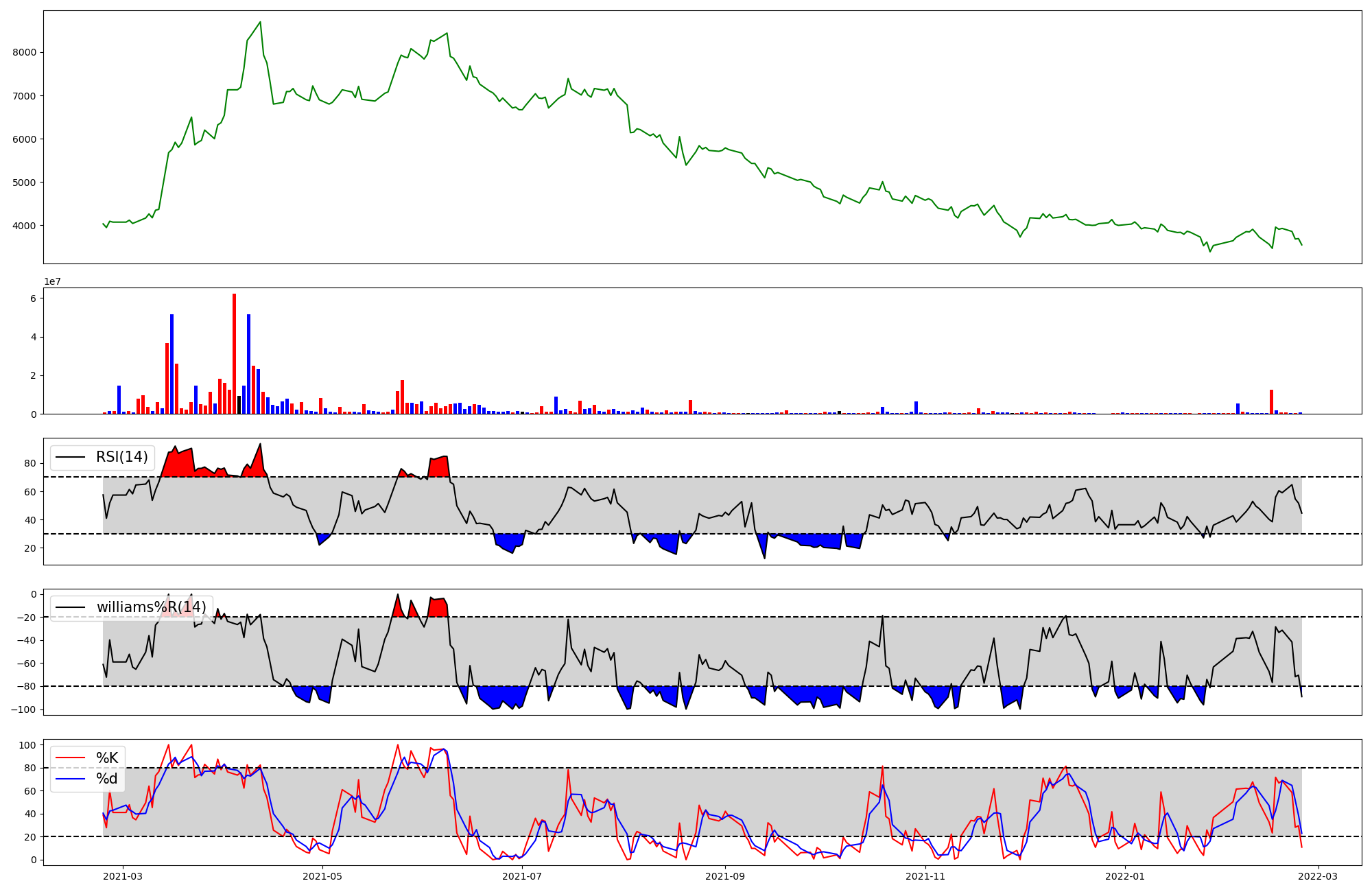1372x892 pixels.
Task: Select the %K legend text
Action: pos(107,758)
